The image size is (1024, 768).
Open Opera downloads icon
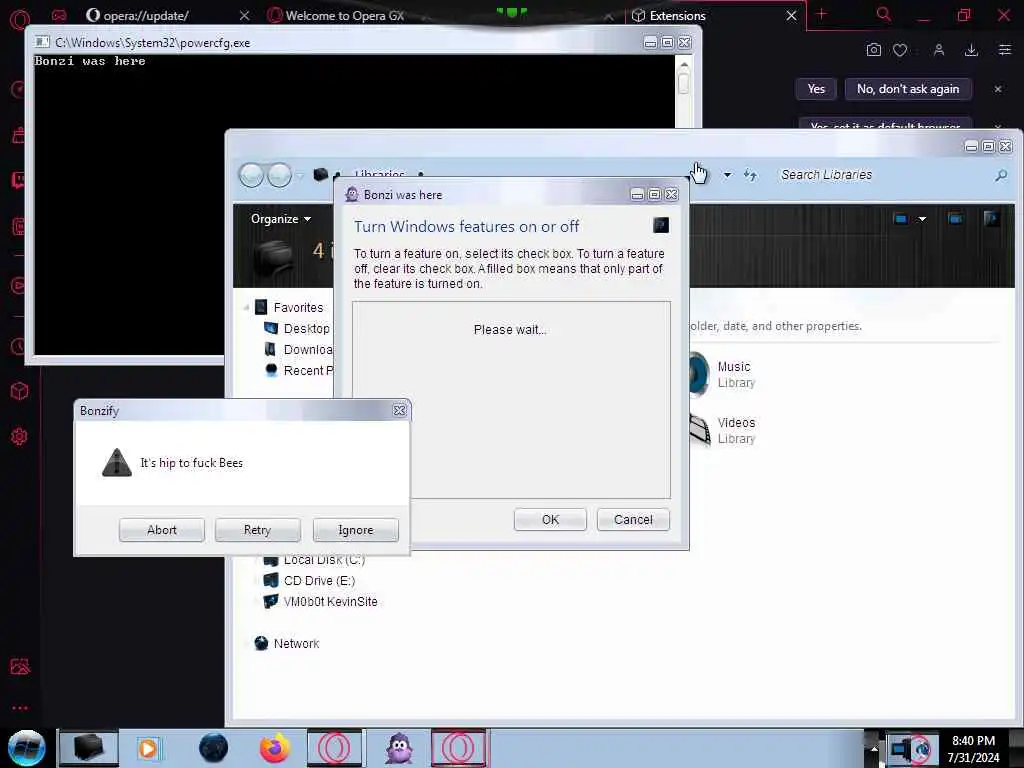coord(972,50)
